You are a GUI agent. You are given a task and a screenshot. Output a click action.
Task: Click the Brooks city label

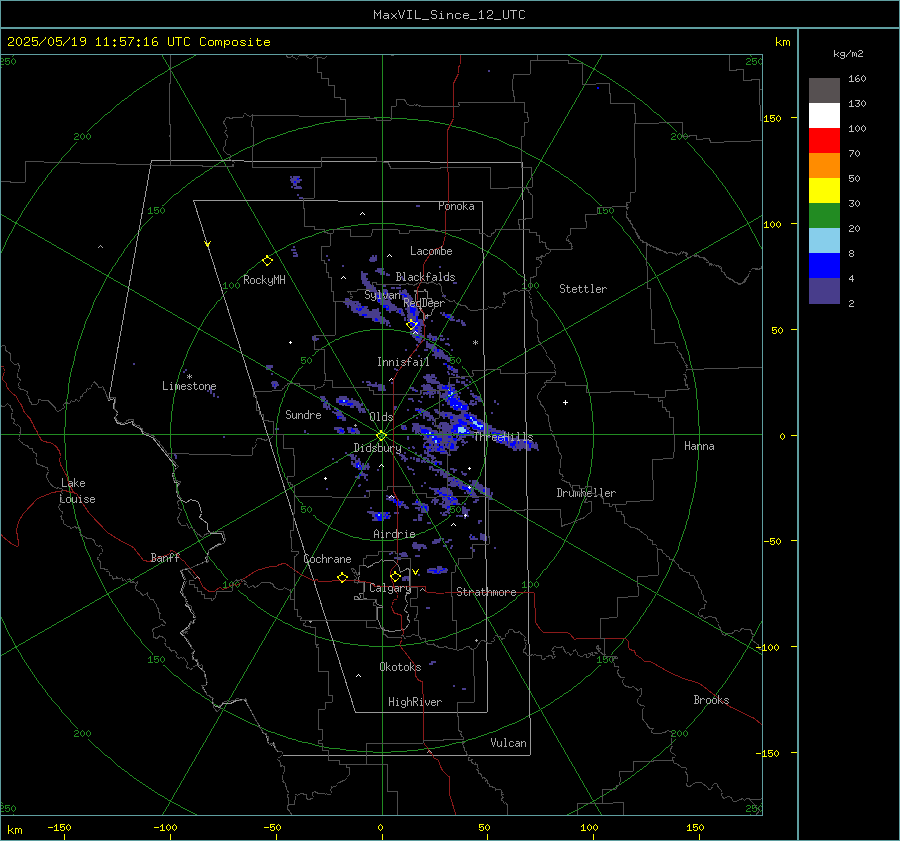711,700
